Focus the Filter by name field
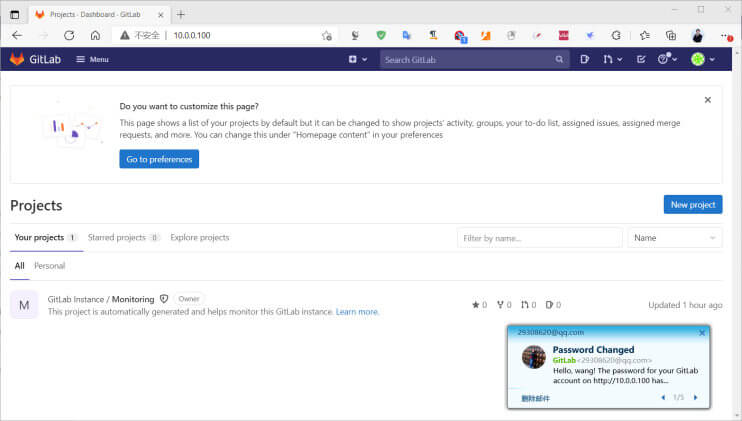This screenshot has width=742, height=421. (x=539, y=238)
